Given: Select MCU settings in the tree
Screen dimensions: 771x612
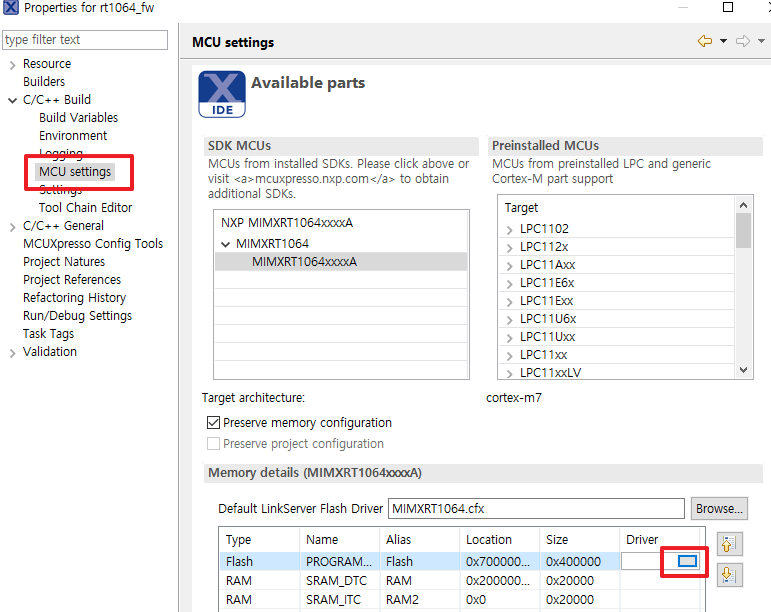Looking at the screenshot, I should click(x=75, y=172).
